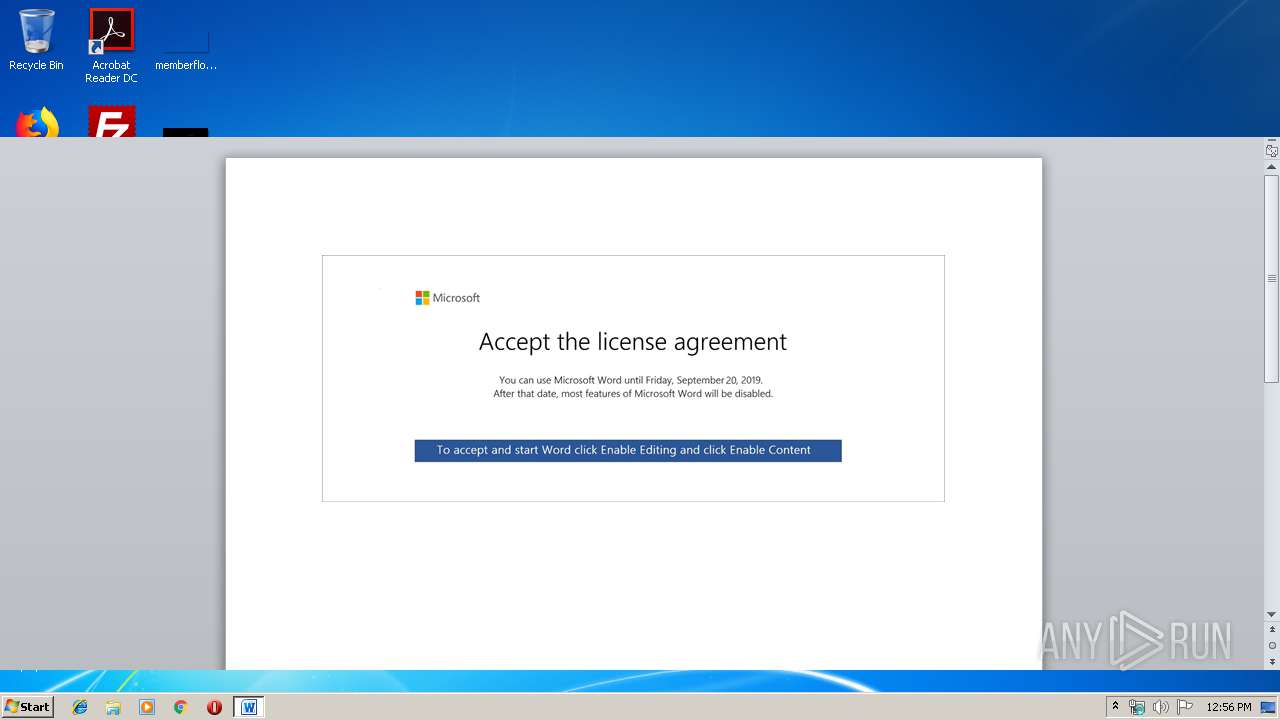Show hidden system tray icons
The height and width of the screenshot is (720, 1280).
(1115, 706)
